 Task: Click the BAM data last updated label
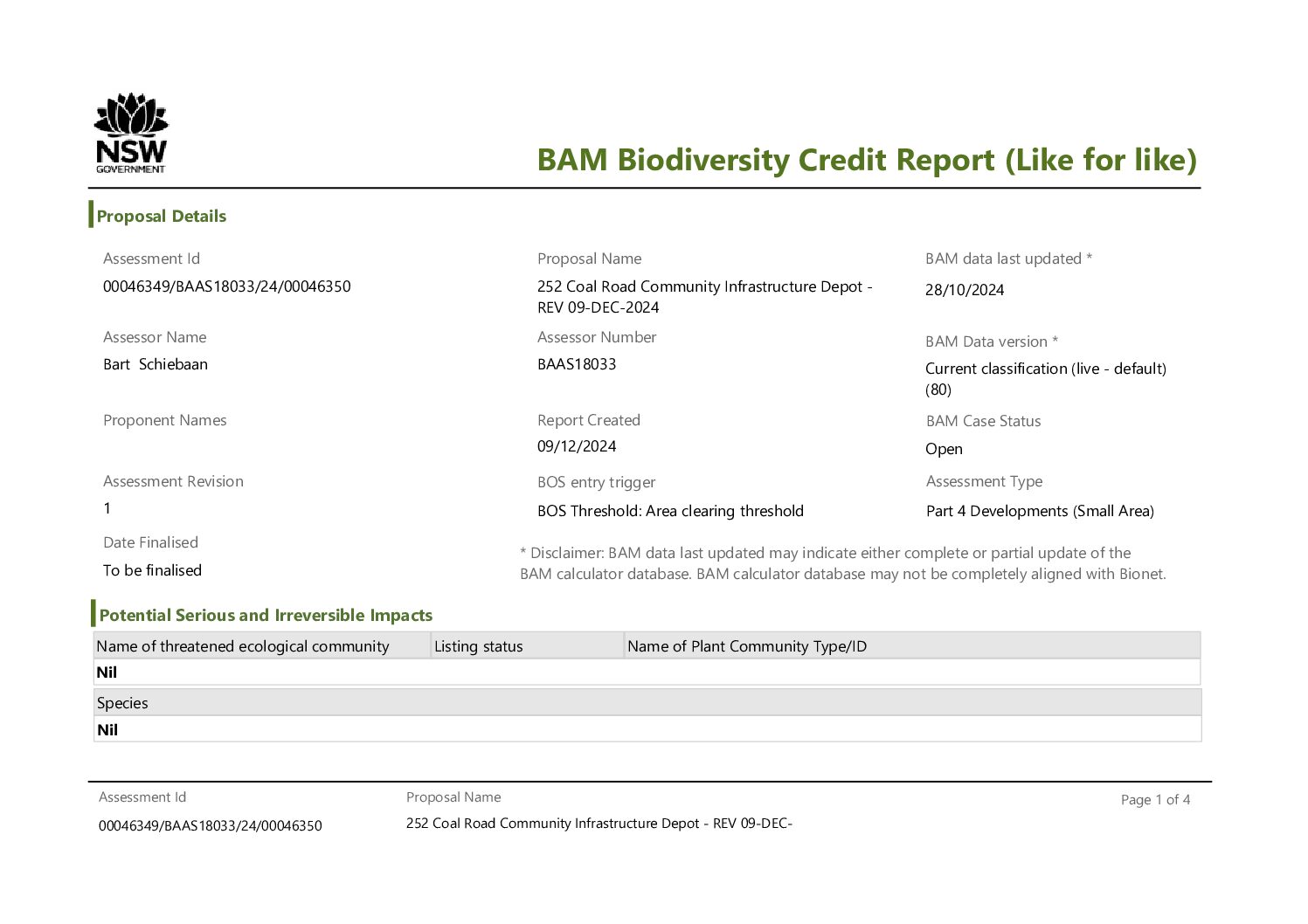tap(1008, 259)
